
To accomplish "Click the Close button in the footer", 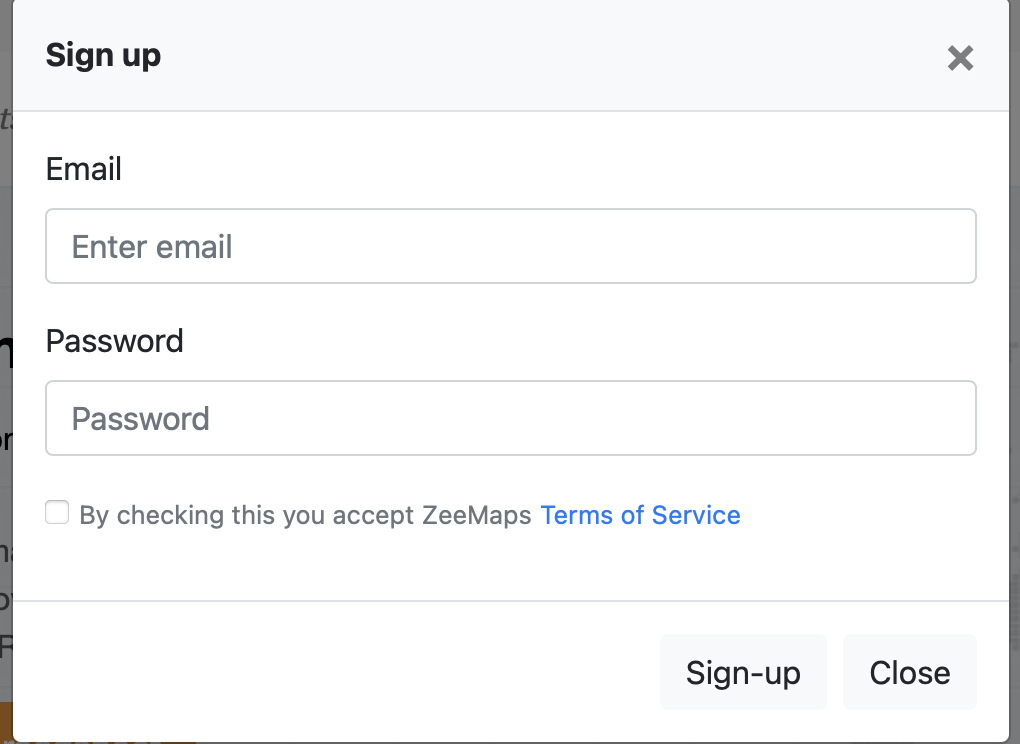I will (909, 672).
